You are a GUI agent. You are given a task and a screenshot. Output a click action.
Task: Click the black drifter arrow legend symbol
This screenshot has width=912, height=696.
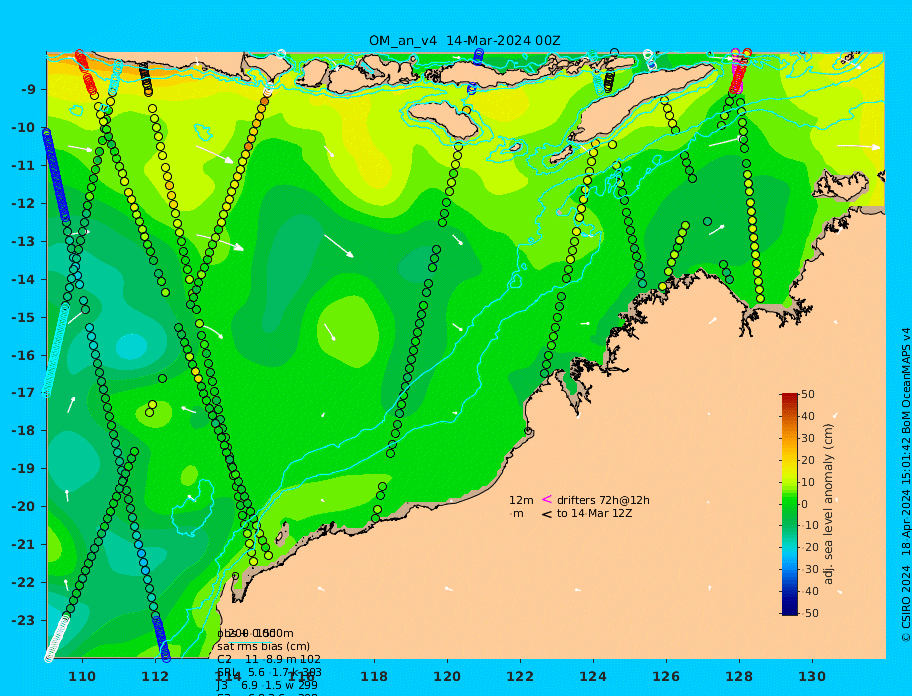point(547,514)
